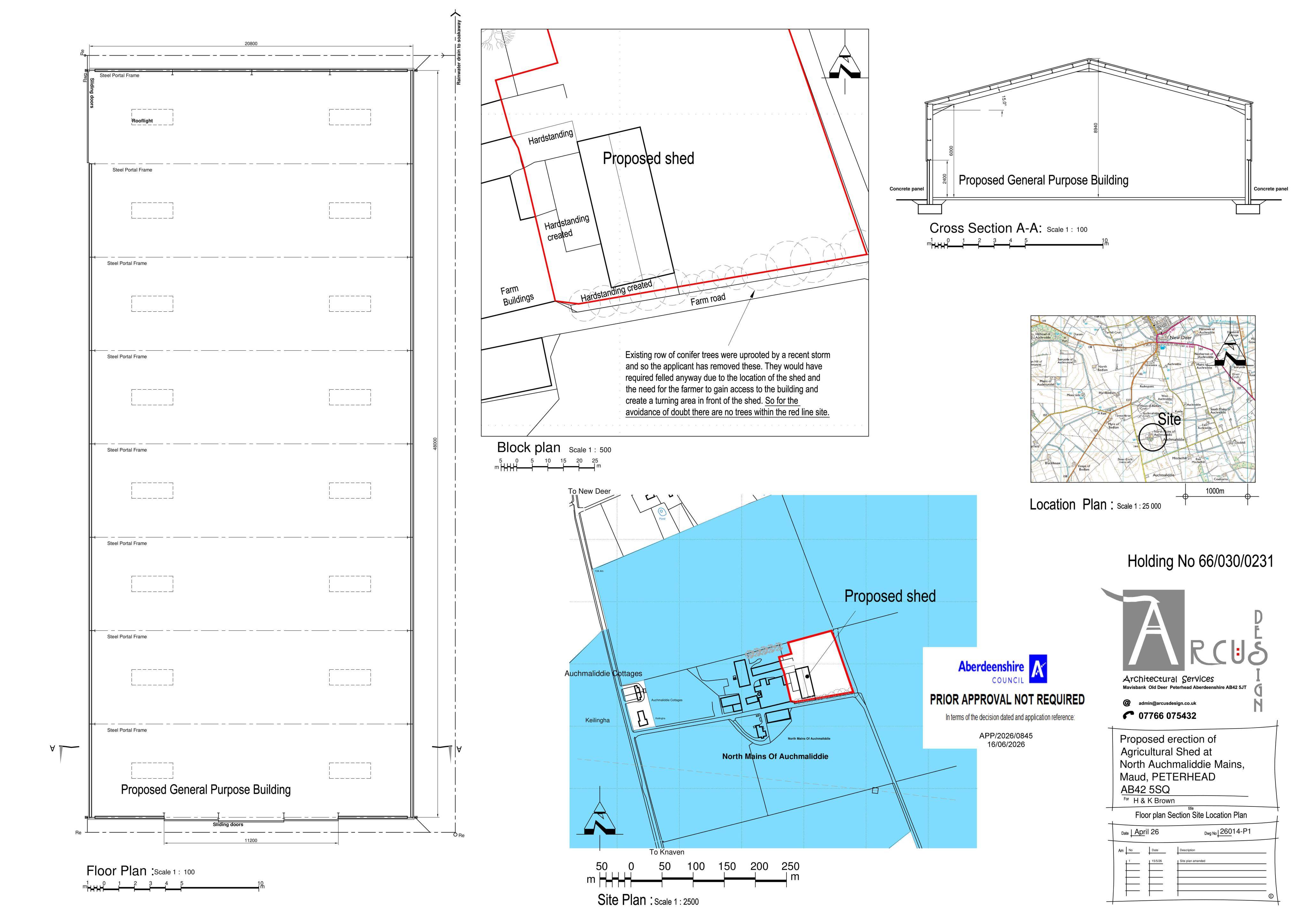Click the 'Block plan' title
1308x924 pixels.
[529, 448]
